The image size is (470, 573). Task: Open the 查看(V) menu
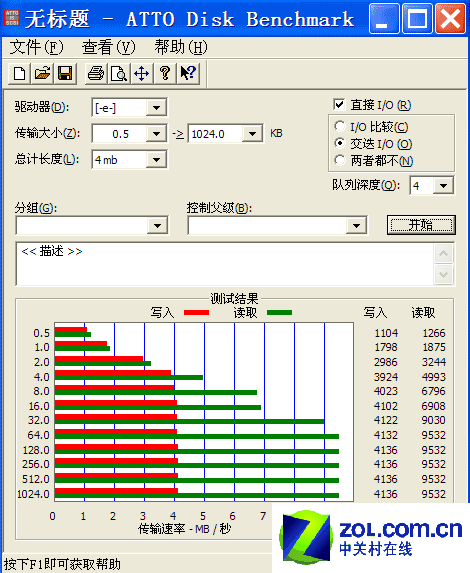coord(109,47)
